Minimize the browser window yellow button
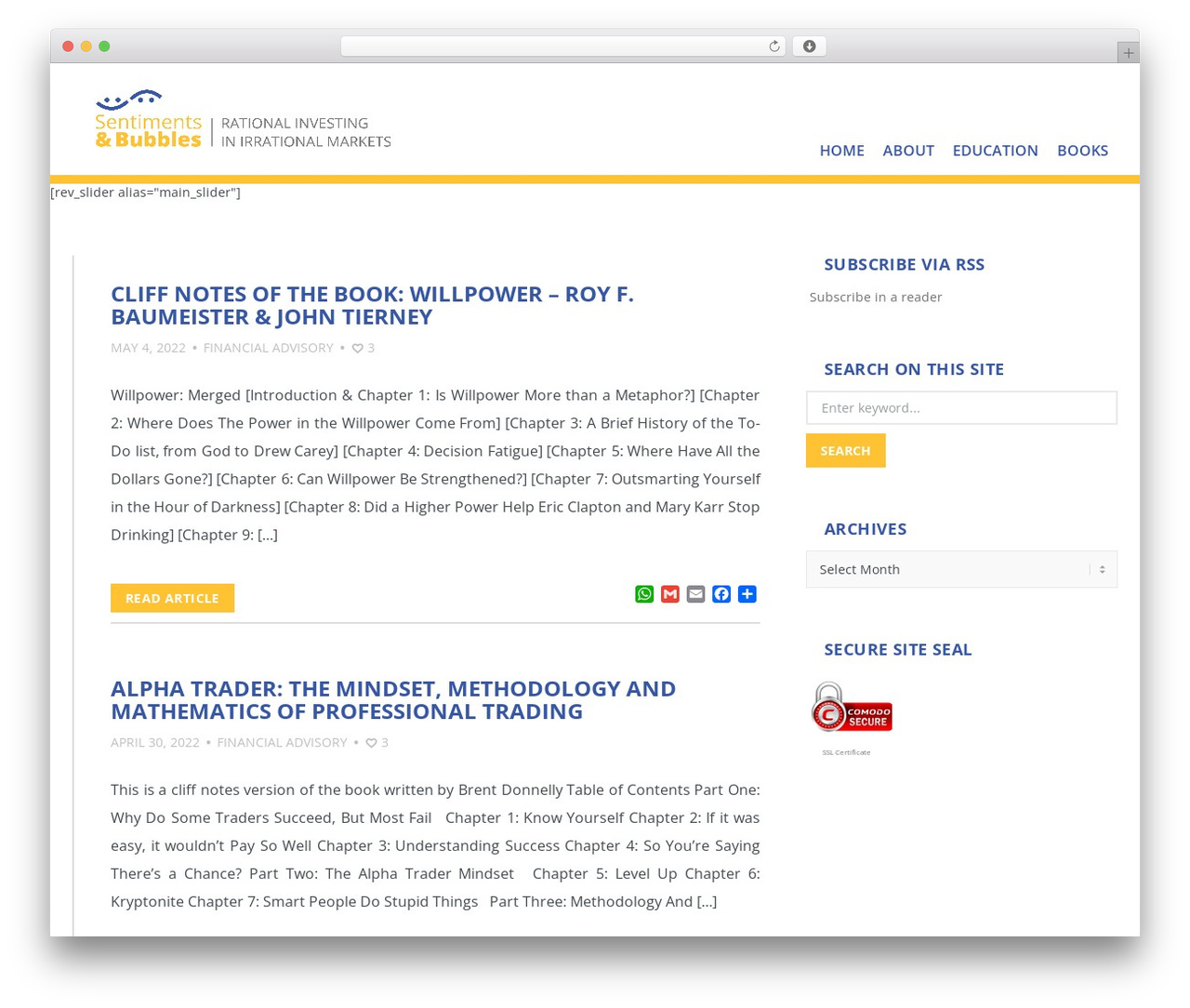Screen dimensions: 1190x1008 (86, 46)
